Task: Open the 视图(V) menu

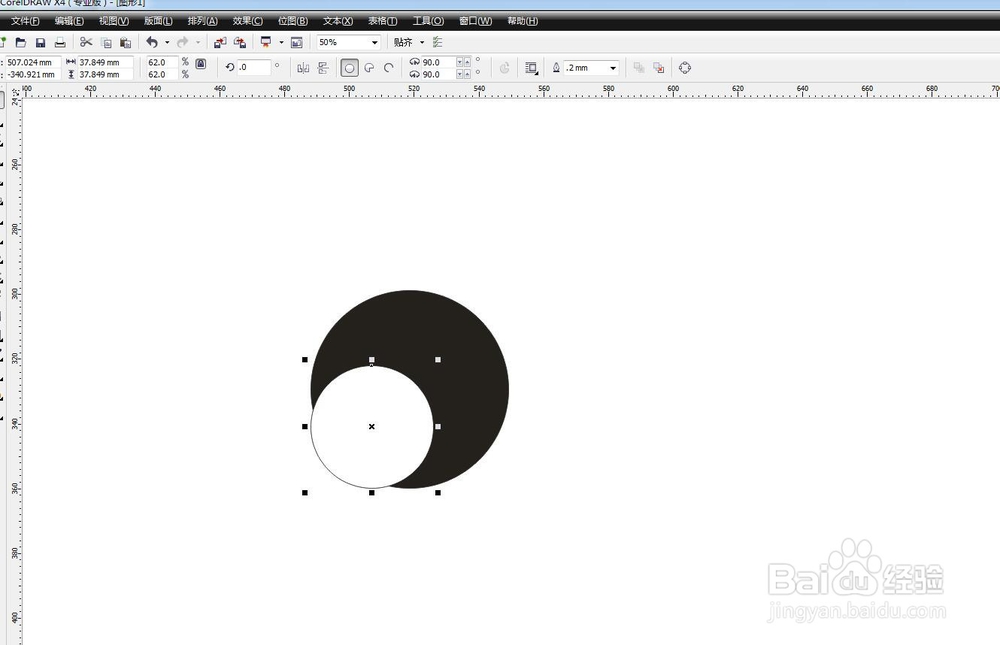Action: pos(114,21)
